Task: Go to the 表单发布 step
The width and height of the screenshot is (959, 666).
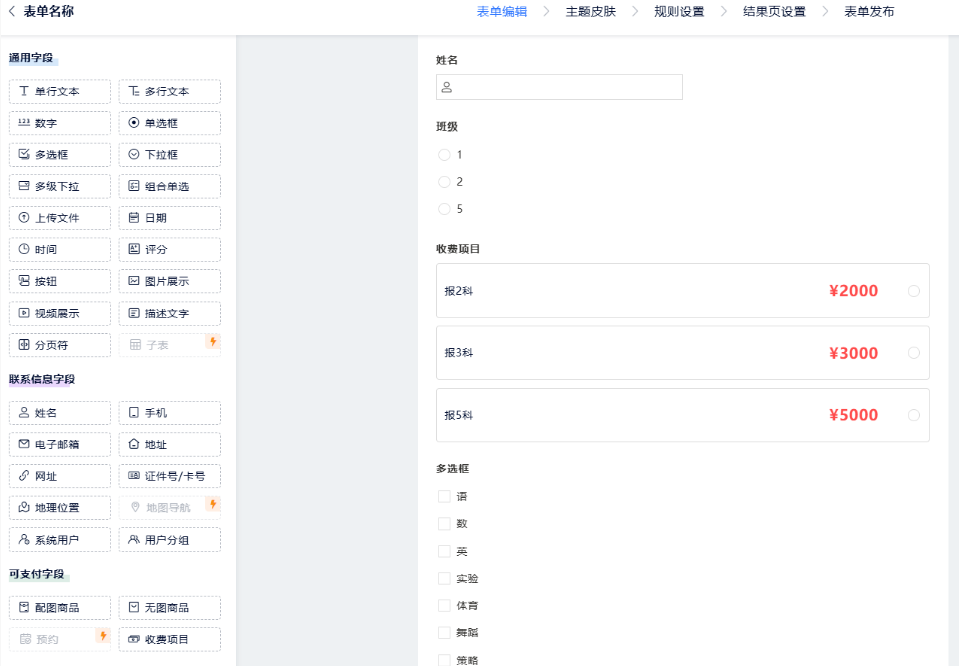Action: 869,12
